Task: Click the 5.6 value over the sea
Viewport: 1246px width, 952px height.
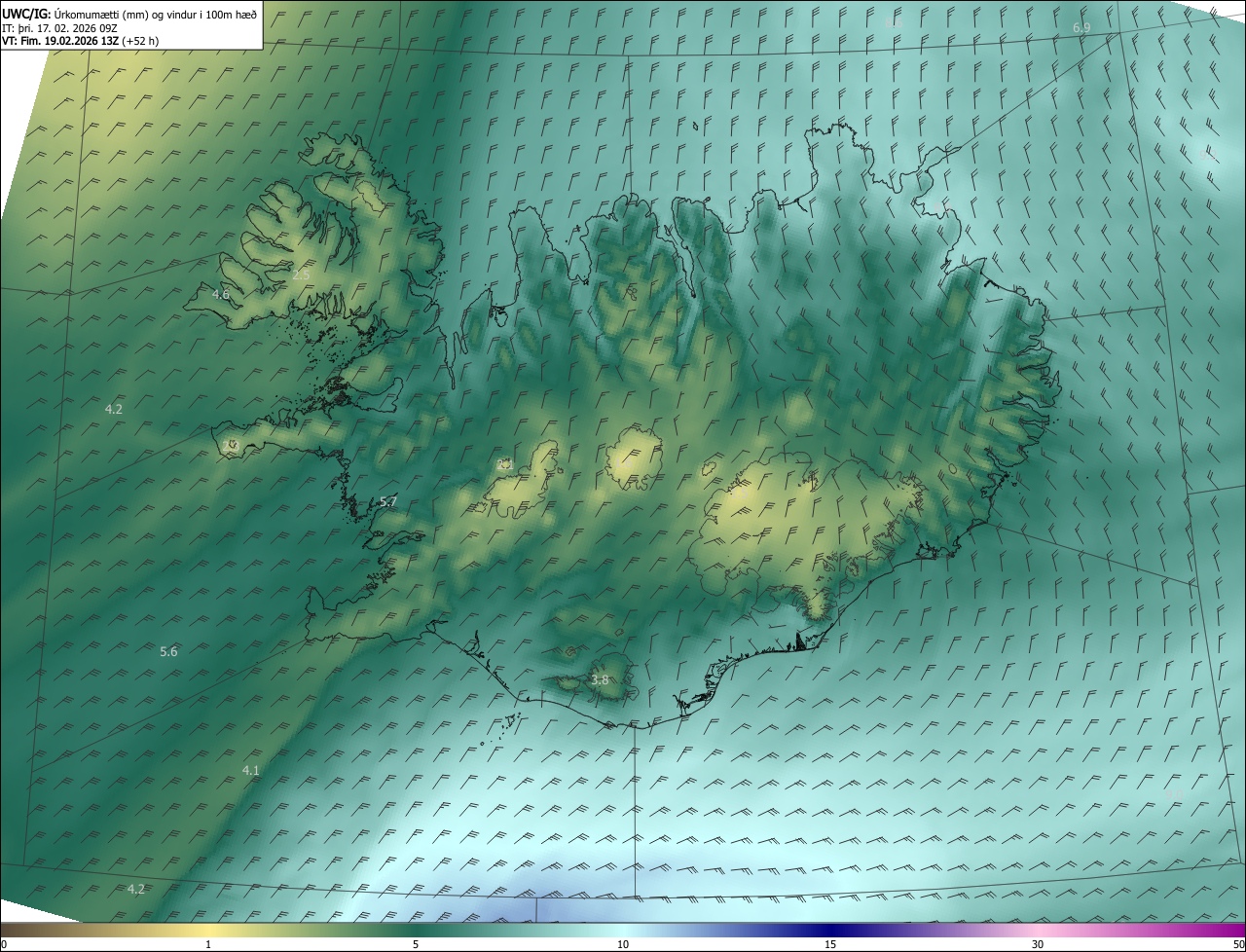Action: 168,651
